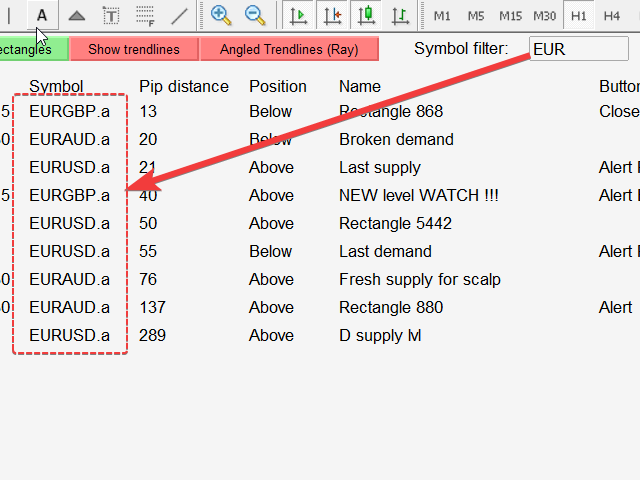
Task: Select EURUSD.a in the Last supply row
Action: click(x=69, y=167)
